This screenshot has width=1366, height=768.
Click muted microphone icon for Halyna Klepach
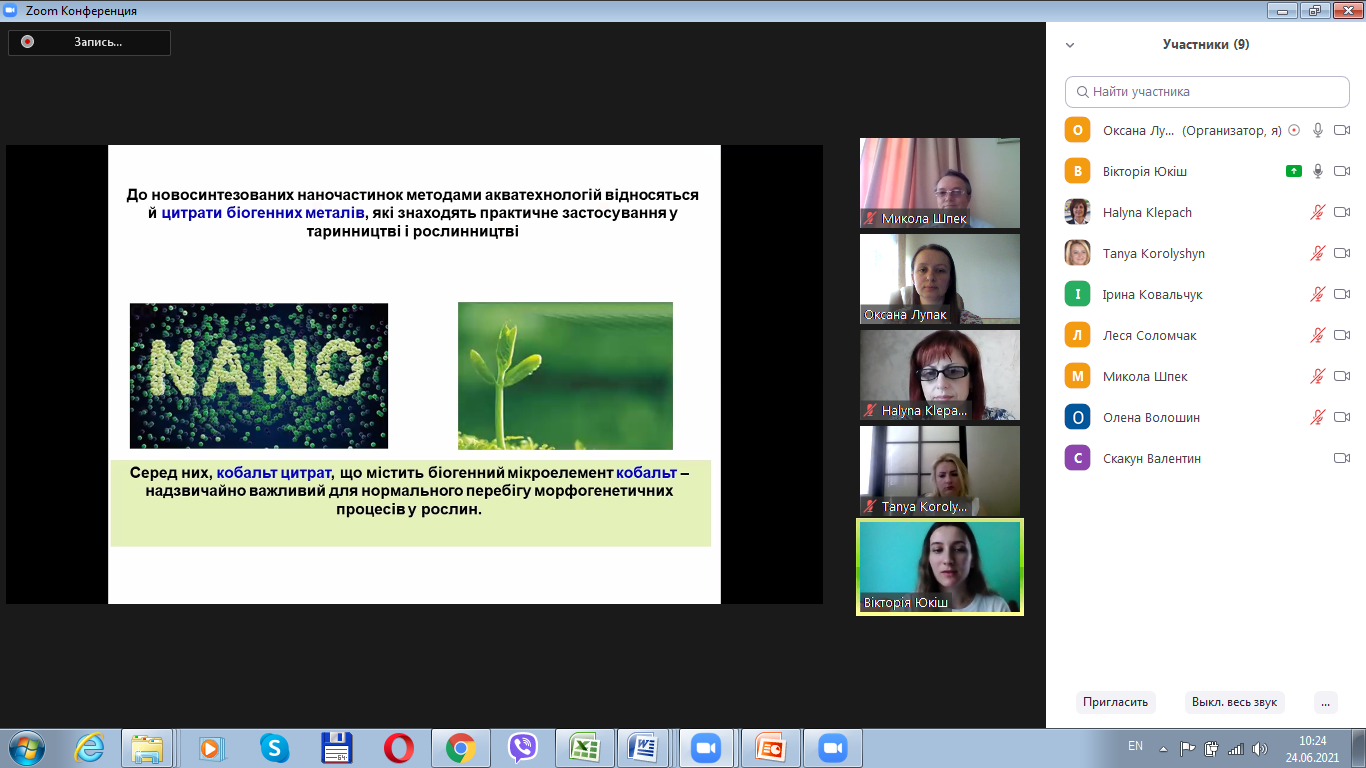click(x=1318, y=212)
